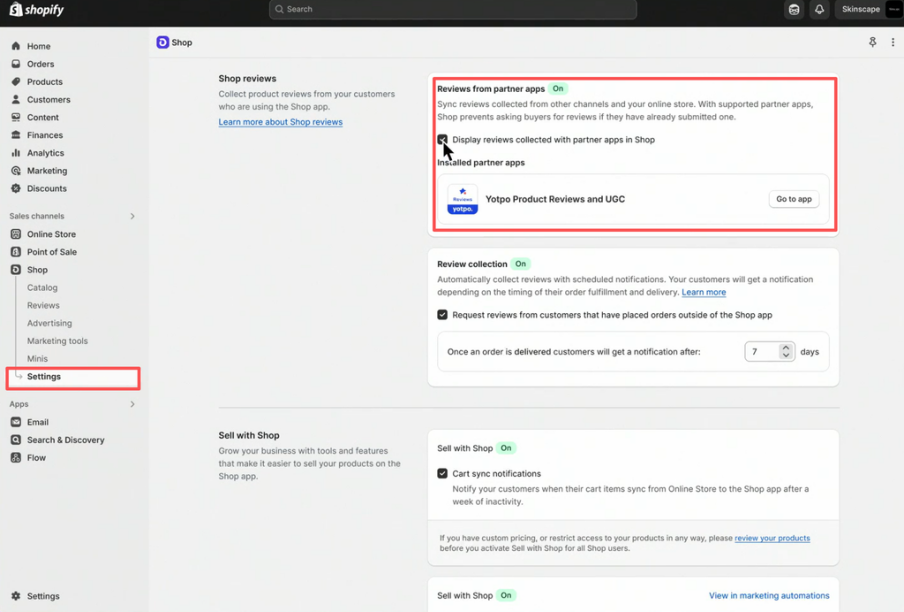The width and height of the screenshot is (904, 612).
Task: Disable Cart sync notifications checkbox
Action: coord(442,474)
